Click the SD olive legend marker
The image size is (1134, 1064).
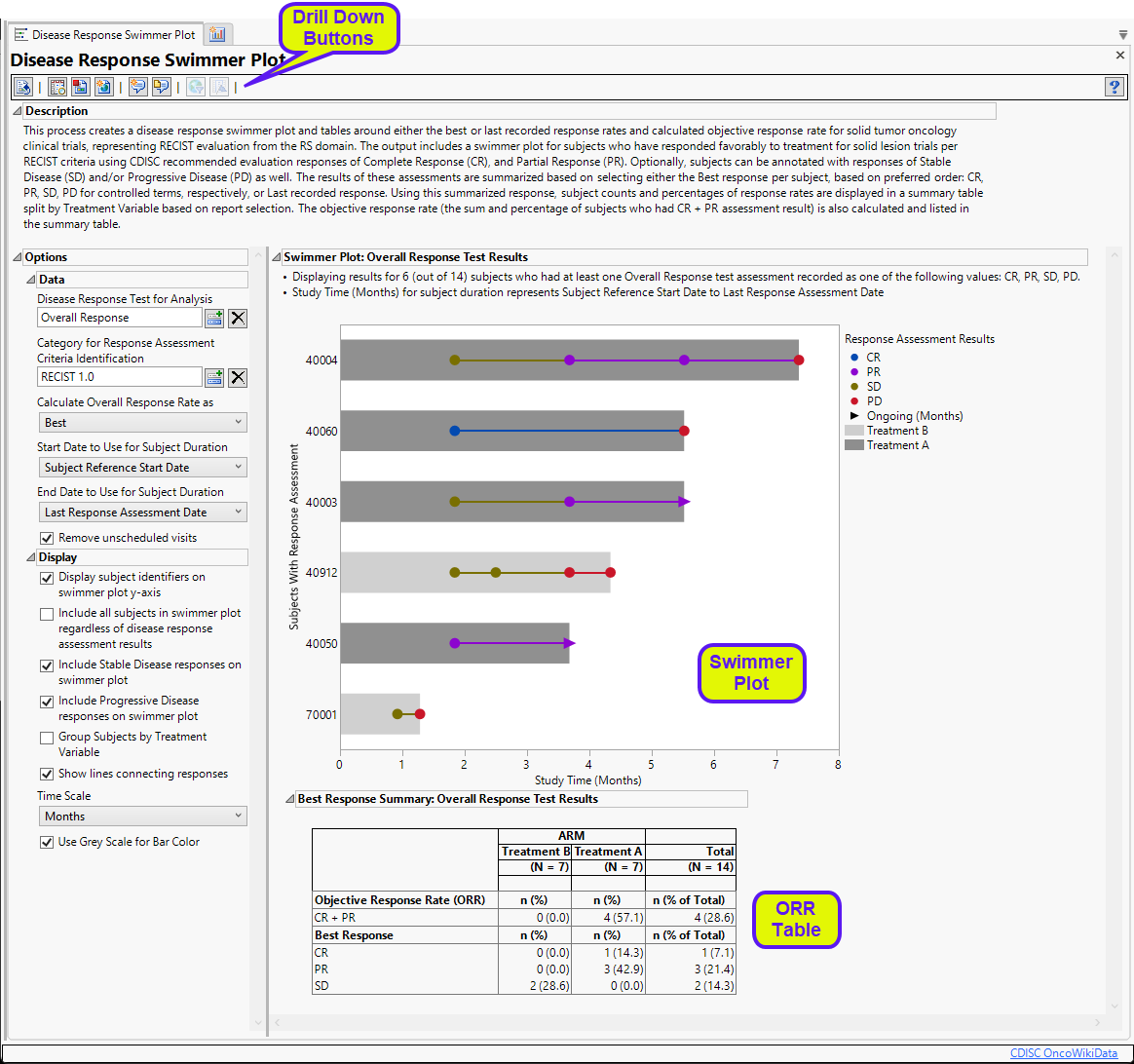coord(854,386)
